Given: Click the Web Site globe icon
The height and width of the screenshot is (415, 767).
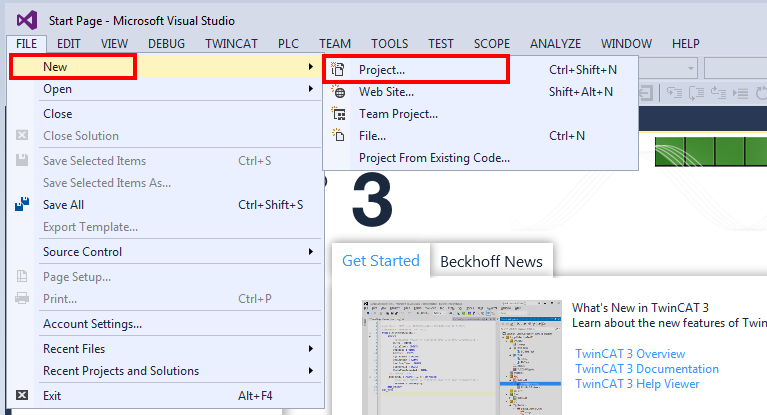Looking at the screenshot, I should click(338, 92).
